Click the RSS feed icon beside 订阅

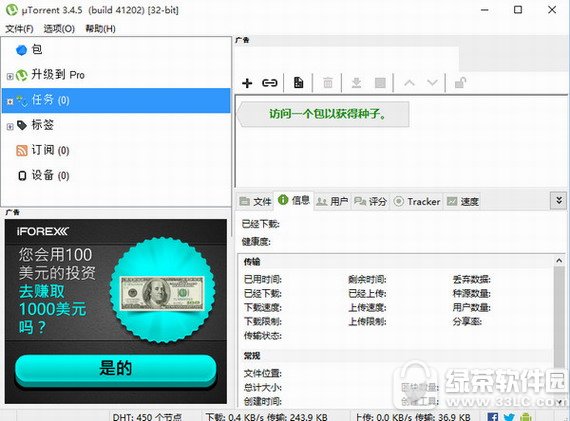tap(22, 151)
